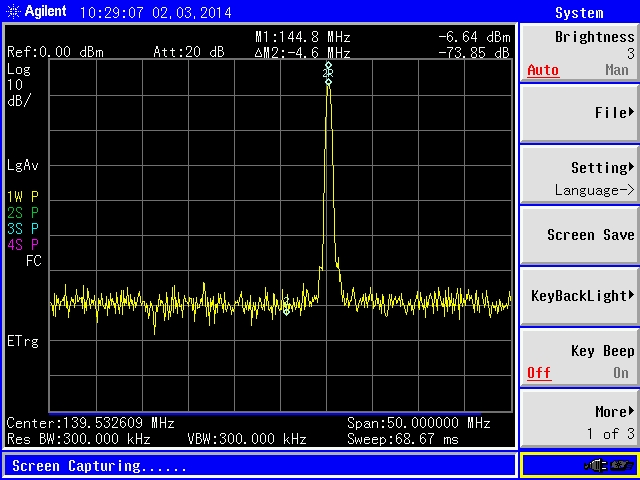Select the 1W P trace indicator
Viewport: 640px width, 480px height.
click(x=22, y=197)
